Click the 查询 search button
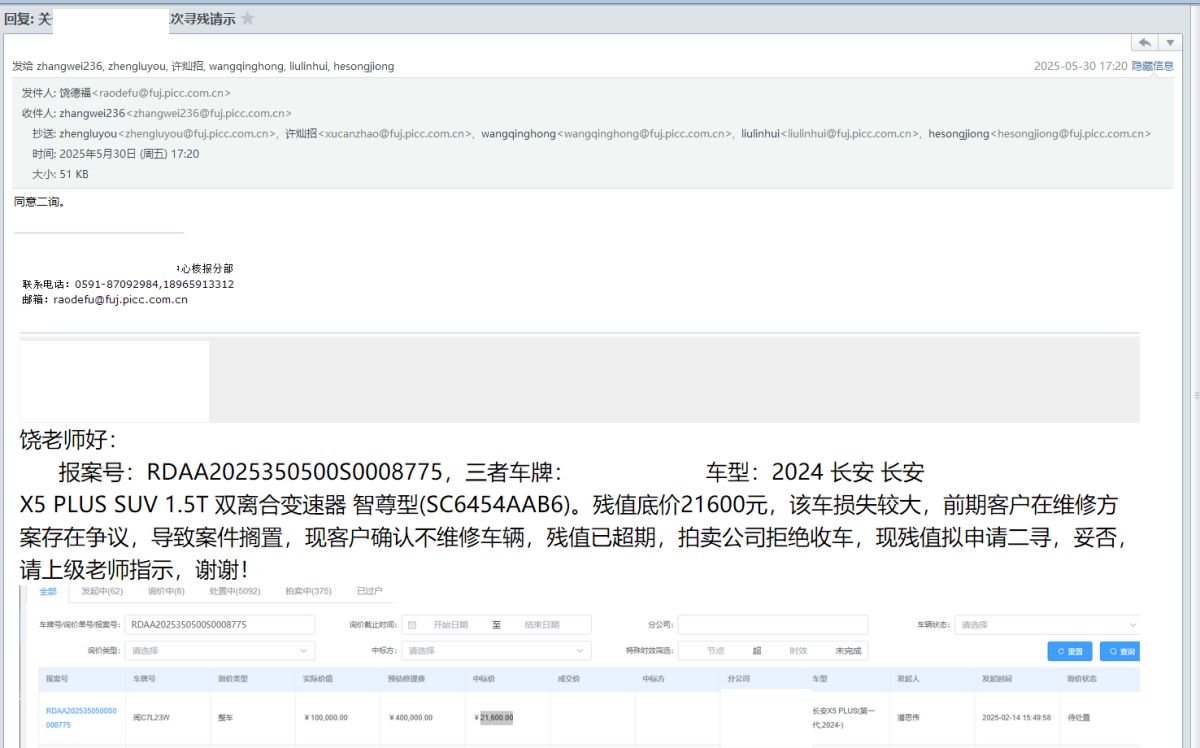The height and width of the screenshot is (748, 1200). pos(1121,651)
